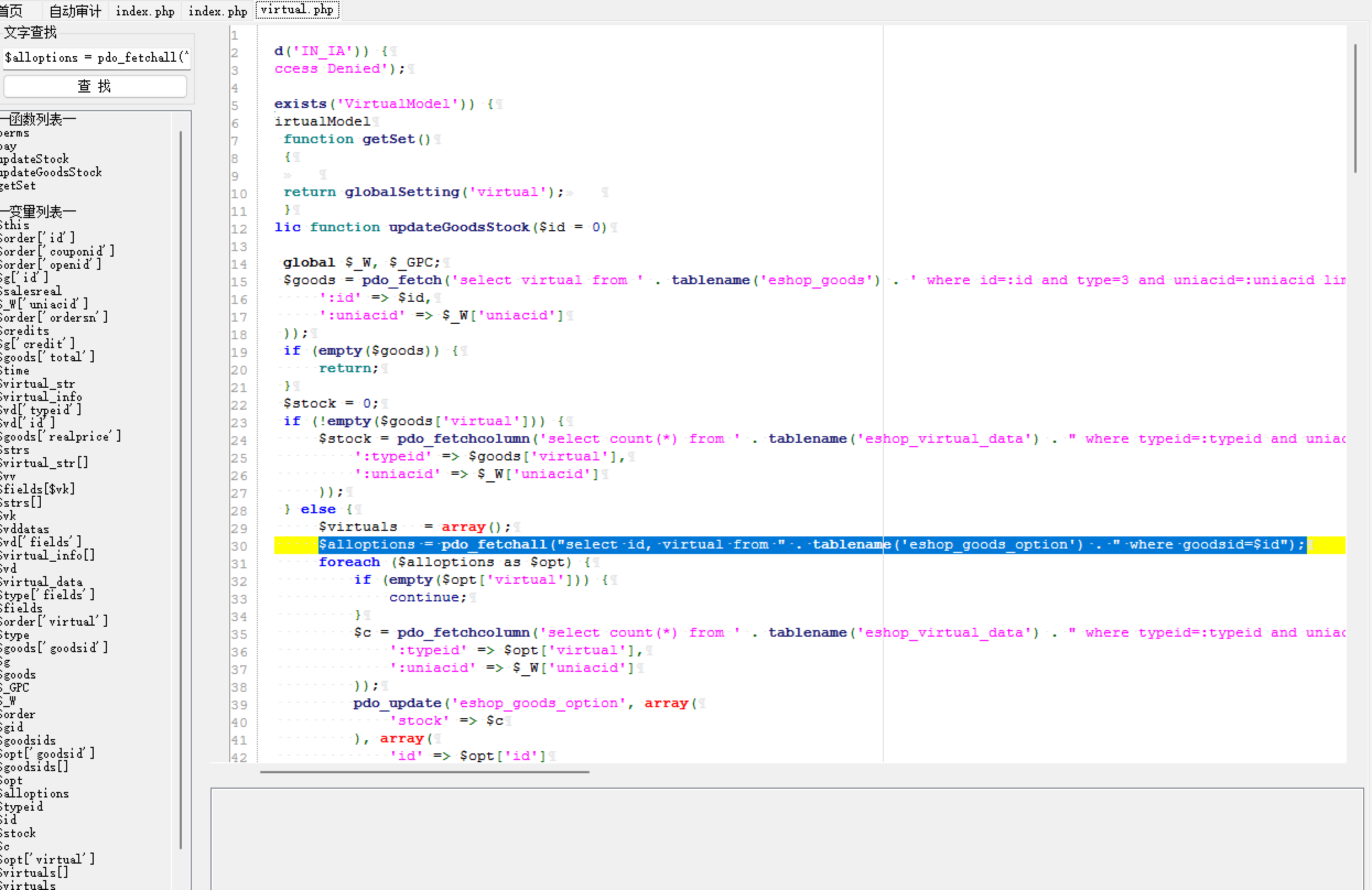Viewport: 1372px width, 890px height.
Task: Click line number 30 in the gutter
Action: (239, 546)
